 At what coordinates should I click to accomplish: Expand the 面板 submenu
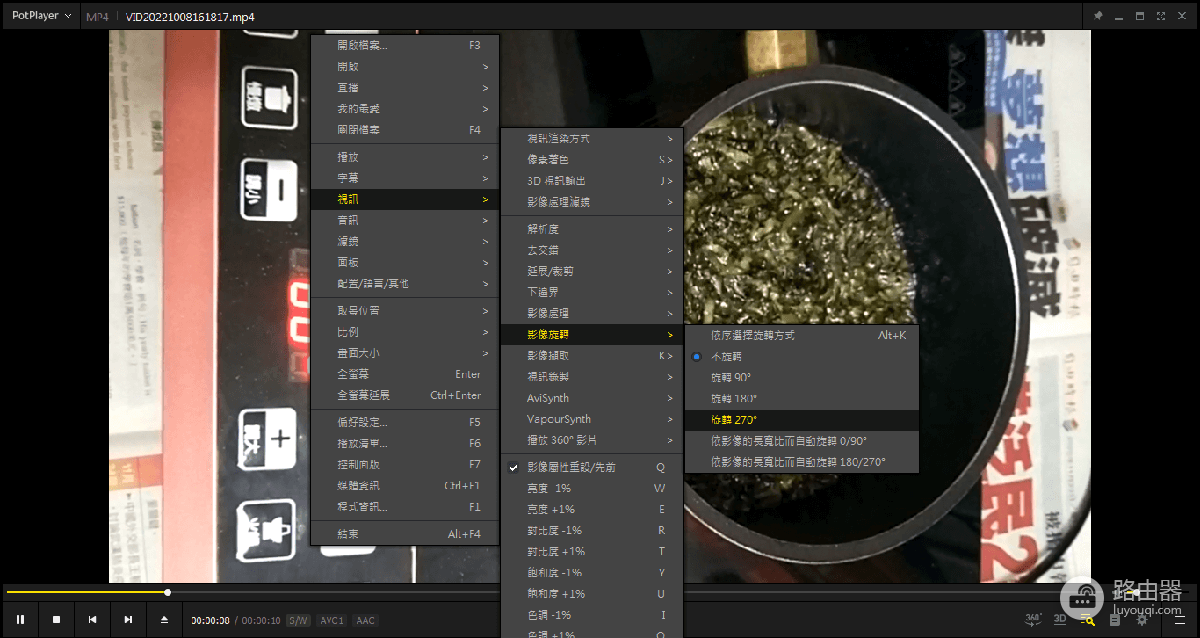(405, 262)
